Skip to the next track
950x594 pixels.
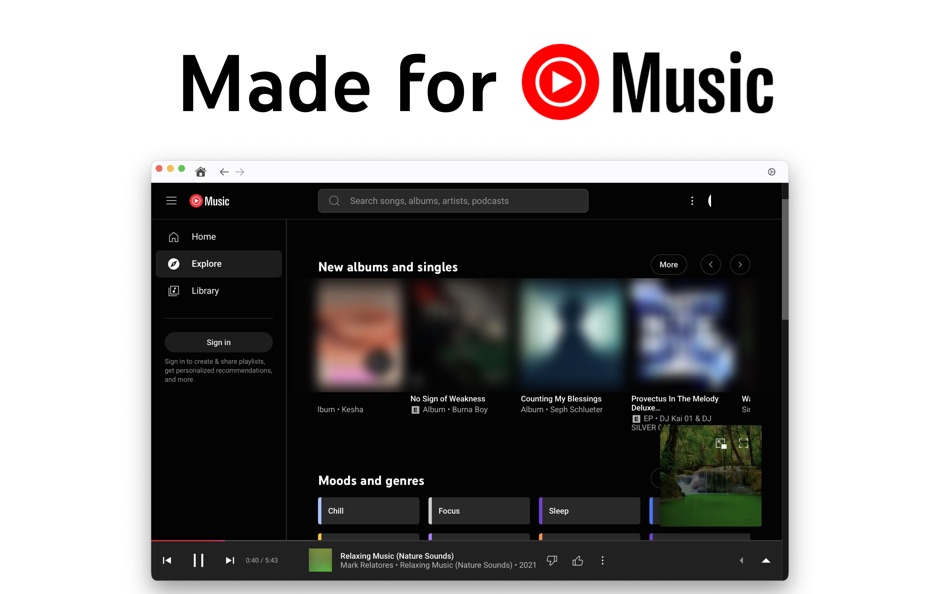(x=230, y=561)
